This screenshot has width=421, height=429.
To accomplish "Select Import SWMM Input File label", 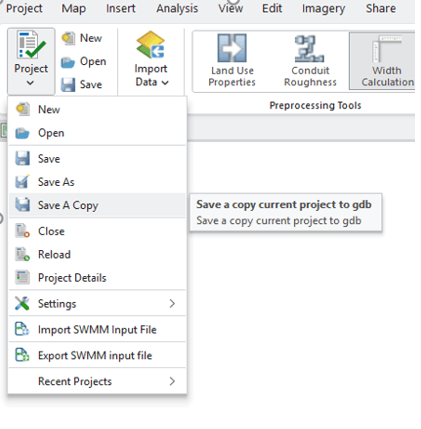I will pyautogui.click(x=97, y=330).
